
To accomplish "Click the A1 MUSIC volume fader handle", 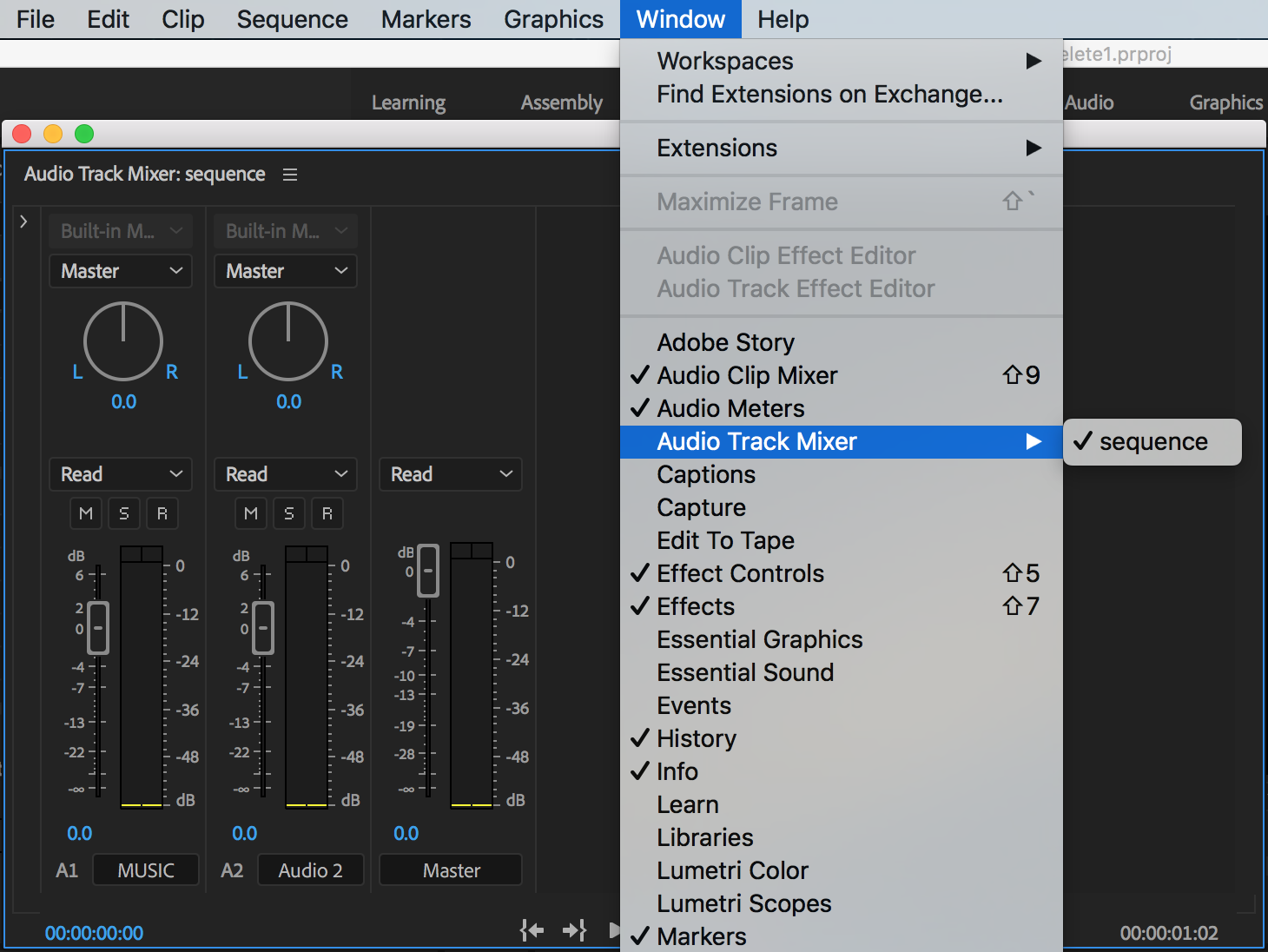I will 98,627.
